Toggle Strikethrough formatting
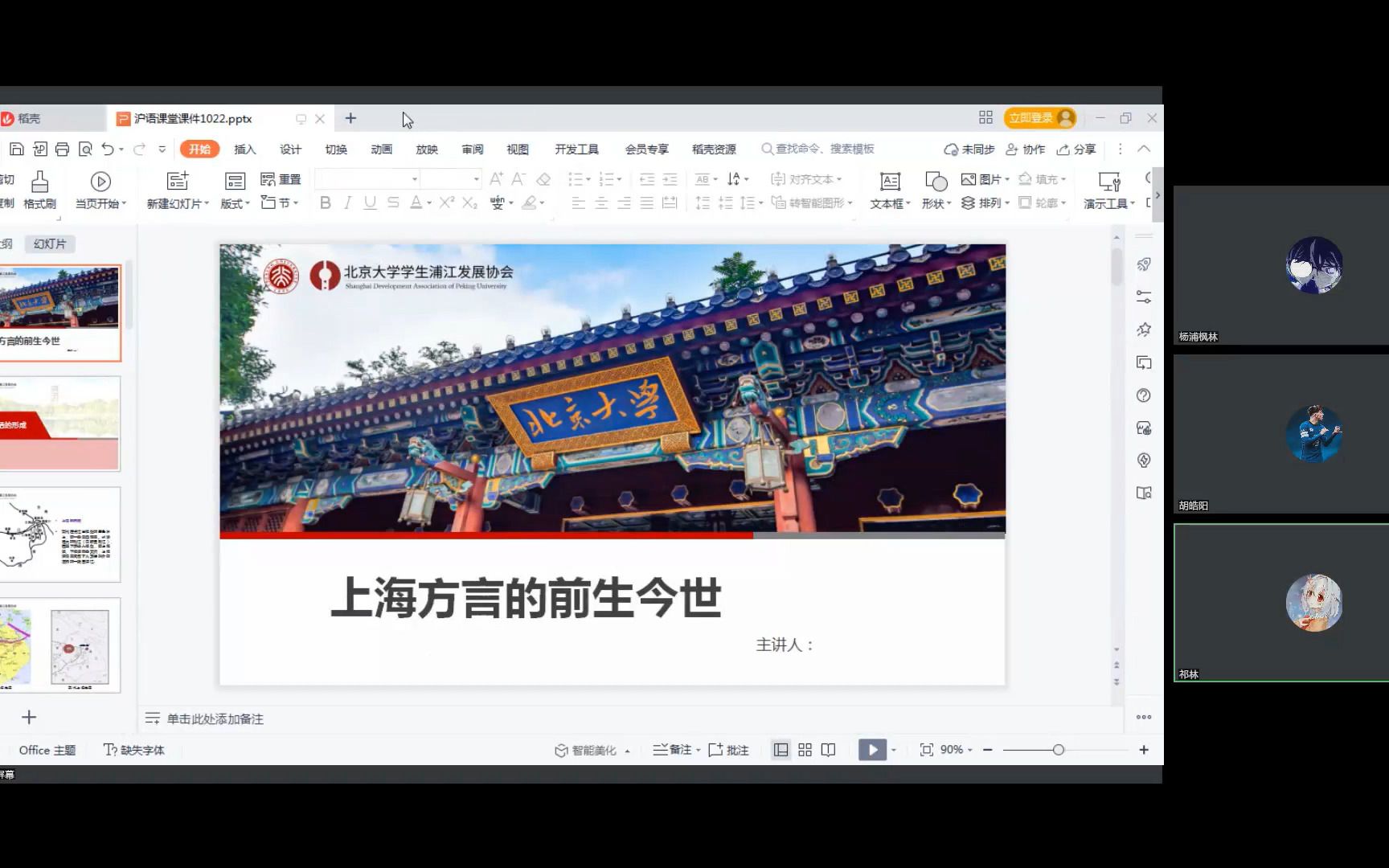The image size is (1389, 868). click(393, 203)
